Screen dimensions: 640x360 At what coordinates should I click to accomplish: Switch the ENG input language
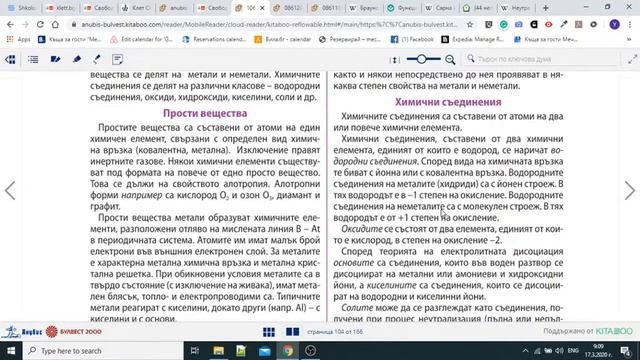[573, 351]
